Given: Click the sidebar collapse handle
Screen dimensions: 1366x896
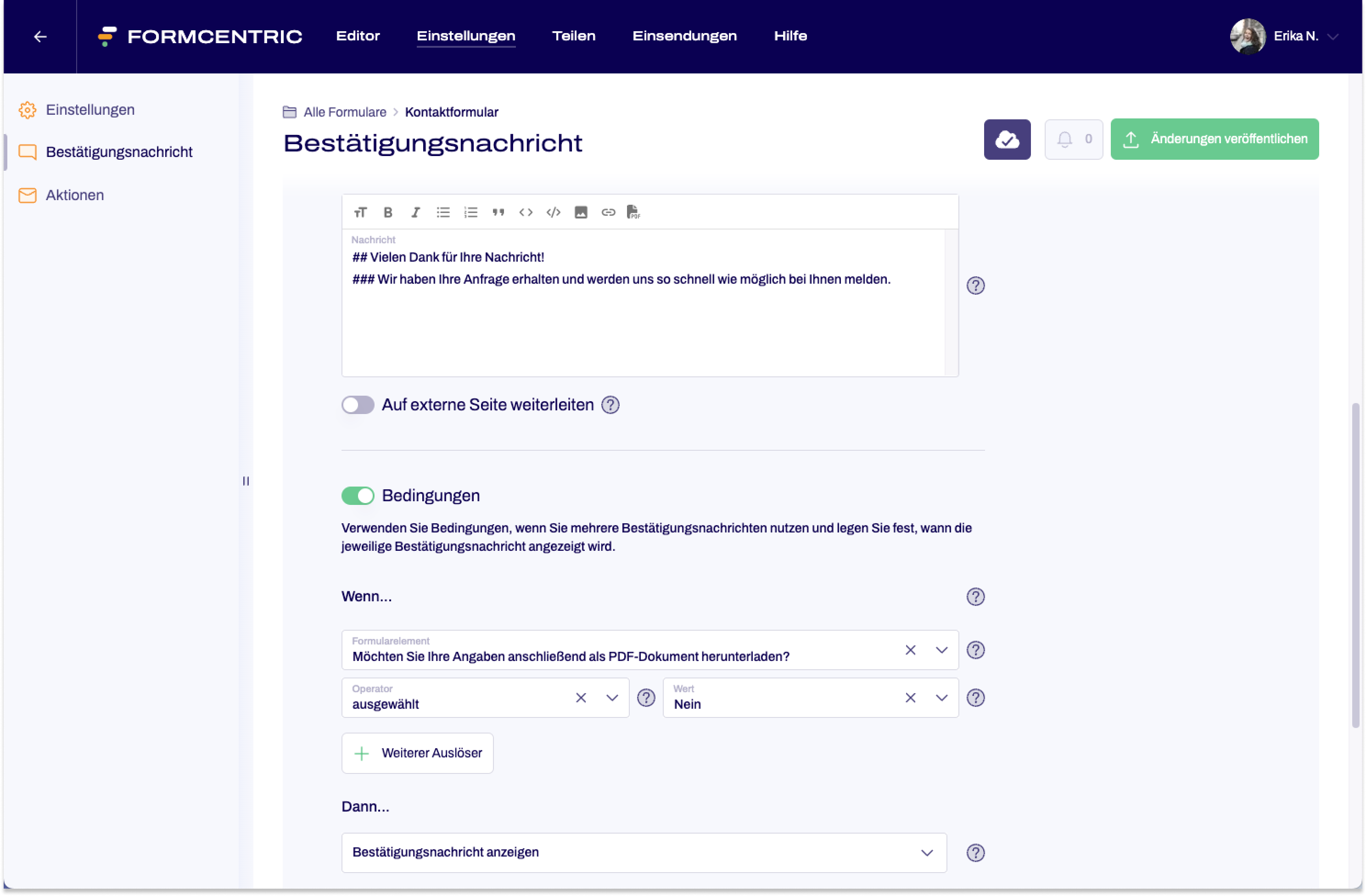Looking at the screenshot, I should click(246, 482).
